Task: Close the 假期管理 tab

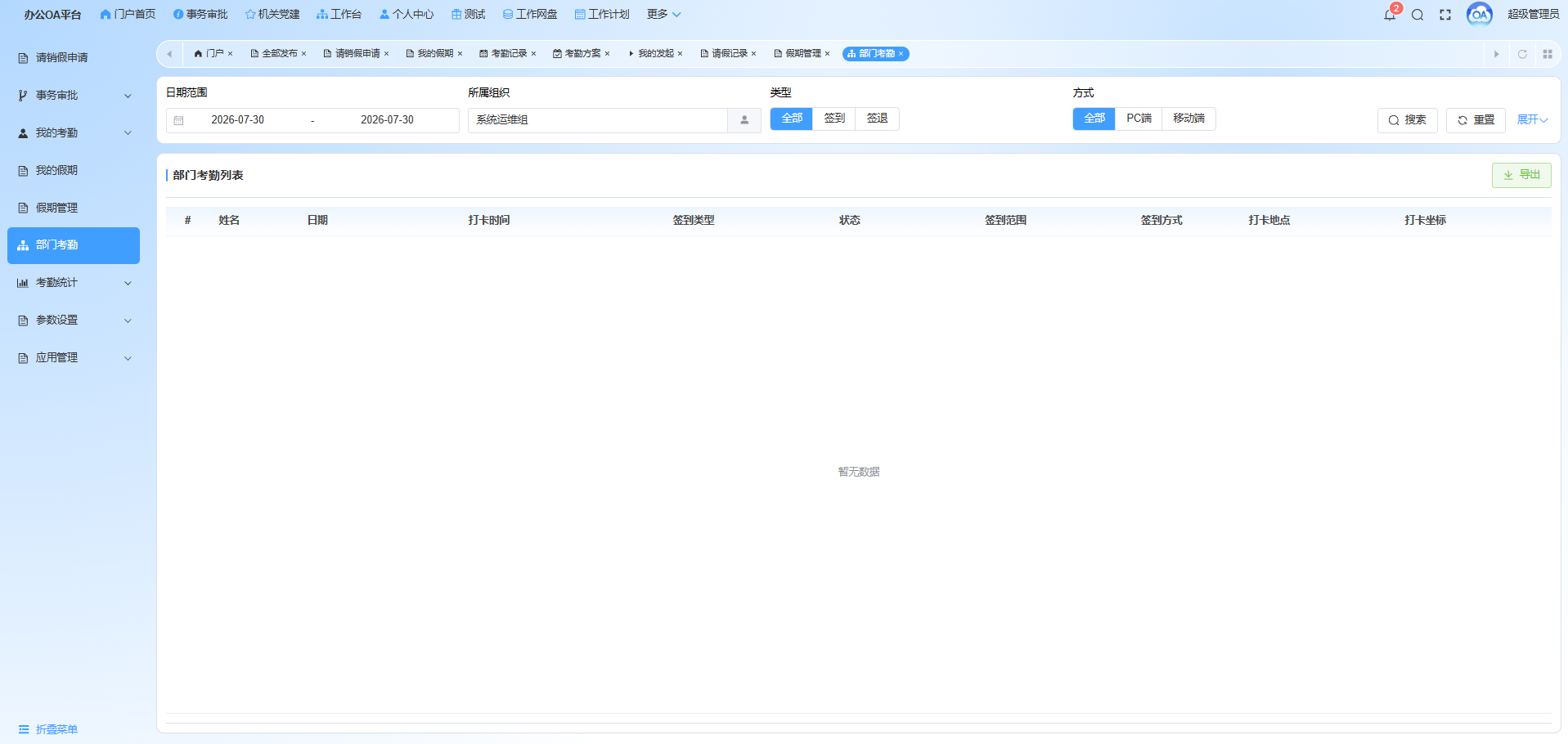Action: click(828, 54)
